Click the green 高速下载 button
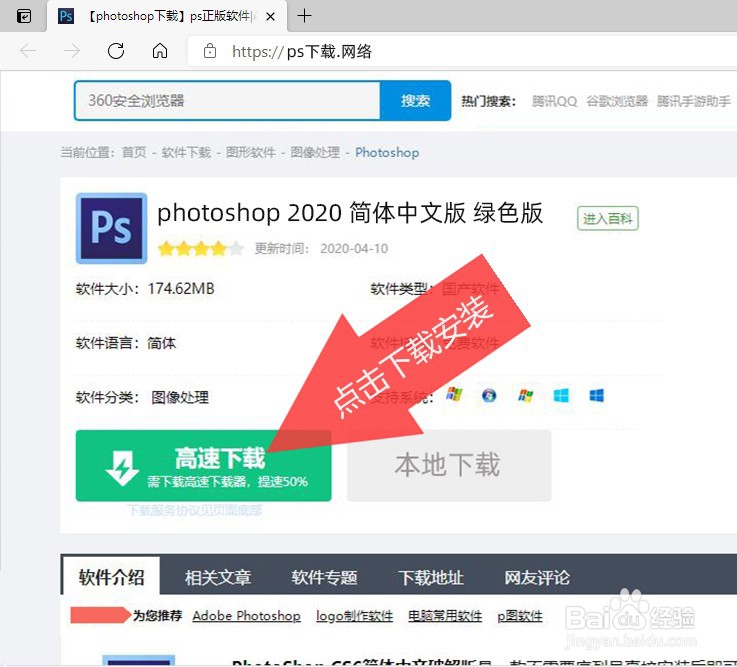This screenshot has height=667, width=737. click(204, 465)
